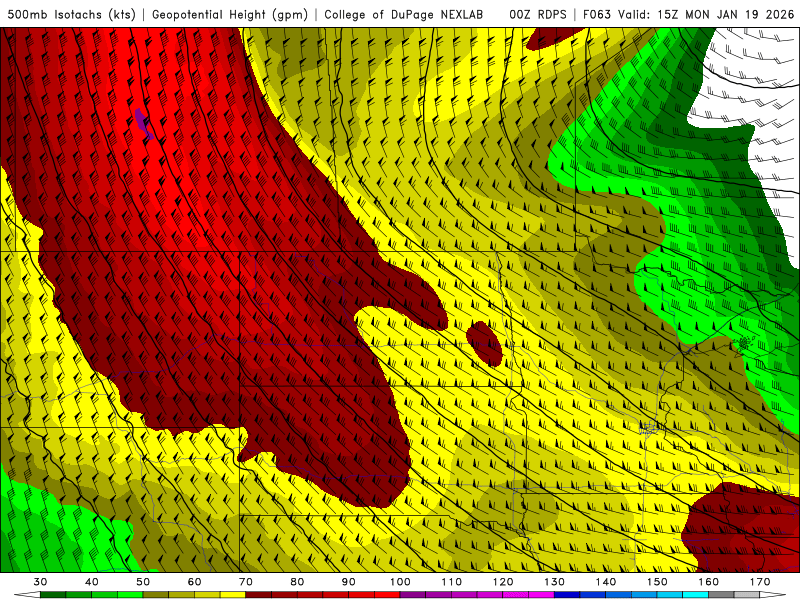Click the 140 value on the legend scale
This screenshot has width=800, height=600.
606,582
